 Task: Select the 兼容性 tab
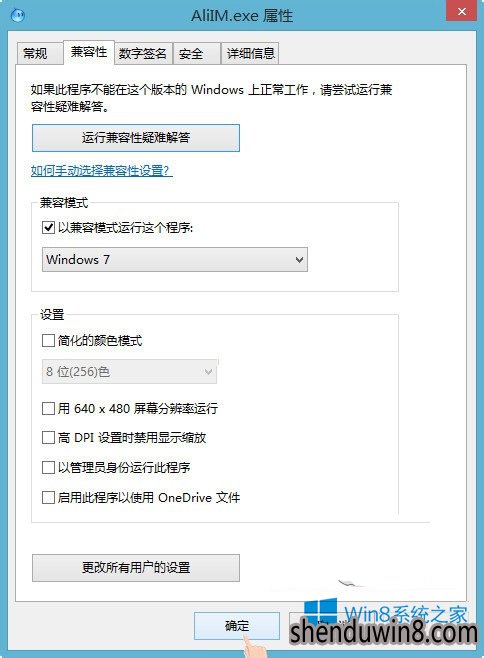point(89,52)
